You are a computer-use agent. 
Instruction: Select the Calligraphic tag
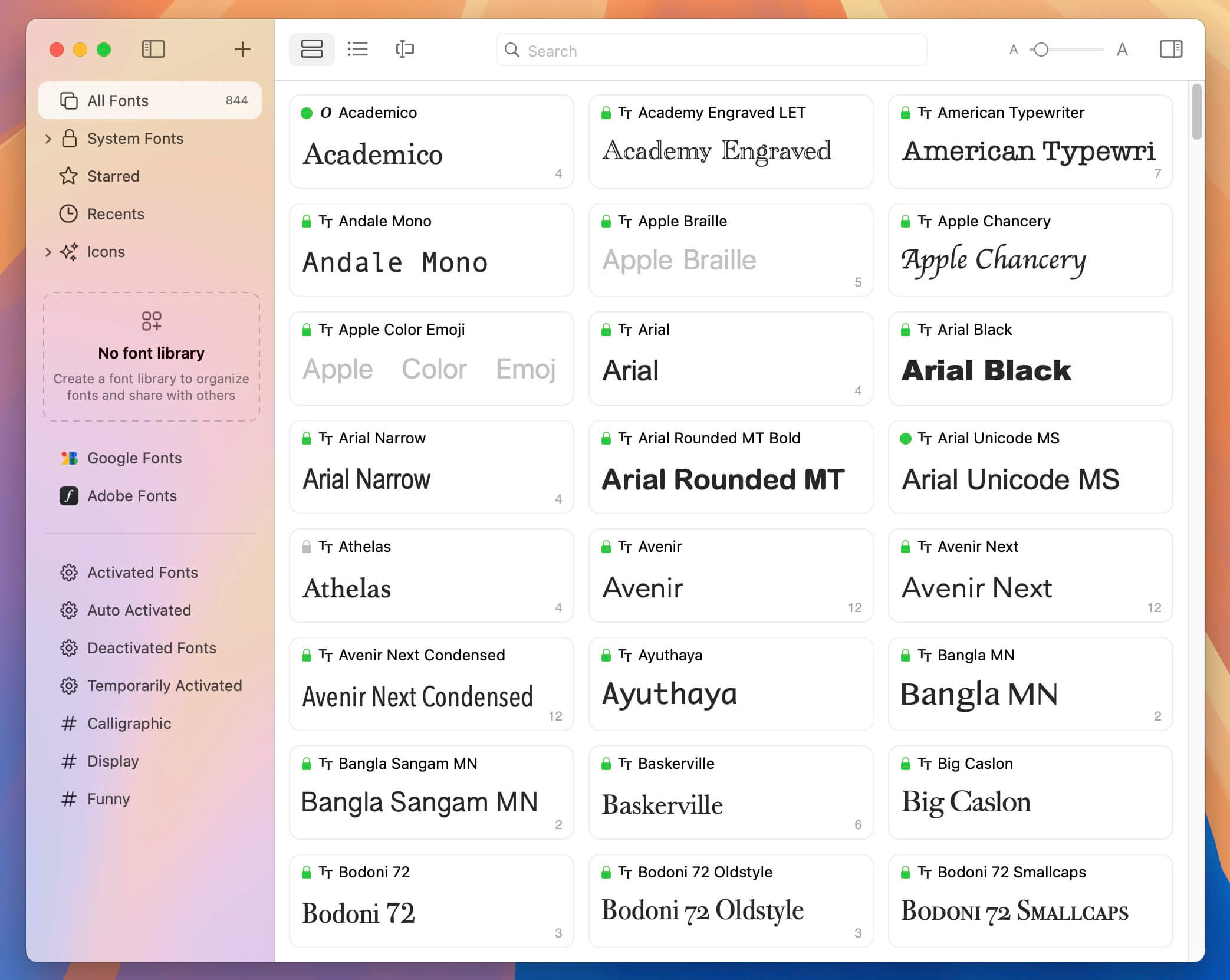(129, 724)
